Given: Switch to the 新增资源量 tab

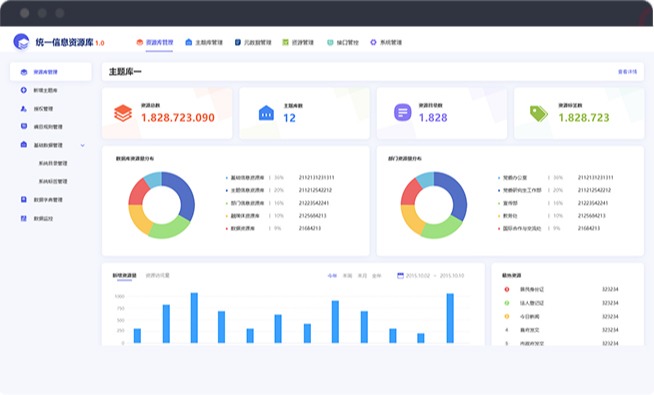Looking at the screenshot, I should (124, 275).
